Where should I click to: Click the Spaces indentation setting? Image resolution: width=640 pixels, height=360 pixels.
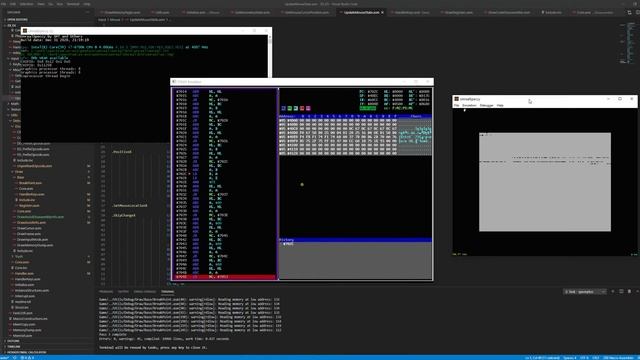point(569,358)
